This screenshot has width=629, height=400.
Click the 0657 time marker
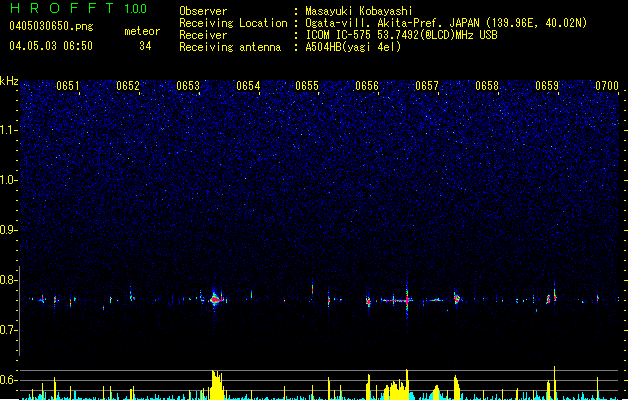point(427,86)
